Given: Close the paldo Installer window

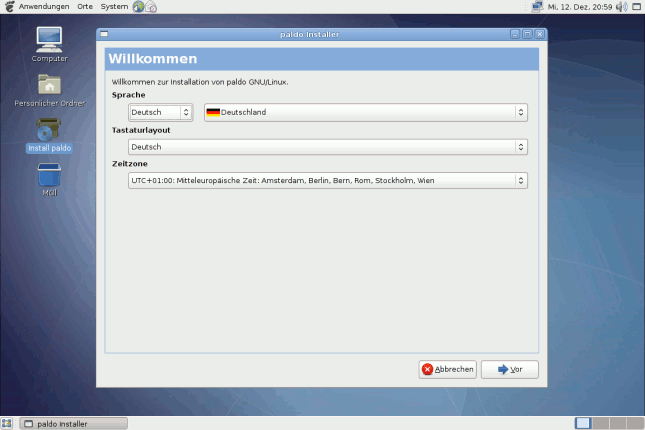Looking at the screenshot, I should 540,34.
